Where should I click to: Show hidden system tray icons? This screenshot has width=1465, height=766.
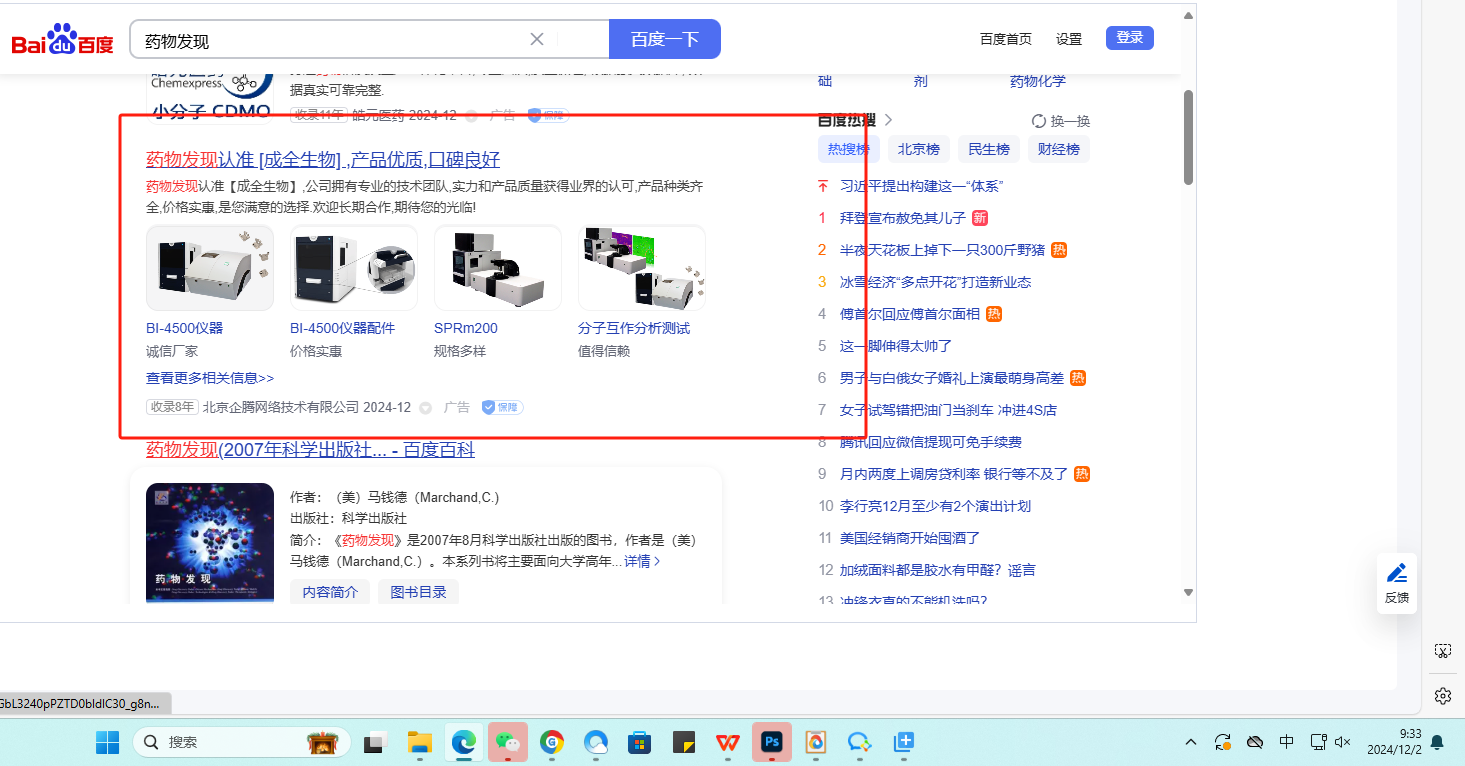pyautogui.click(x=1191, y=742)
